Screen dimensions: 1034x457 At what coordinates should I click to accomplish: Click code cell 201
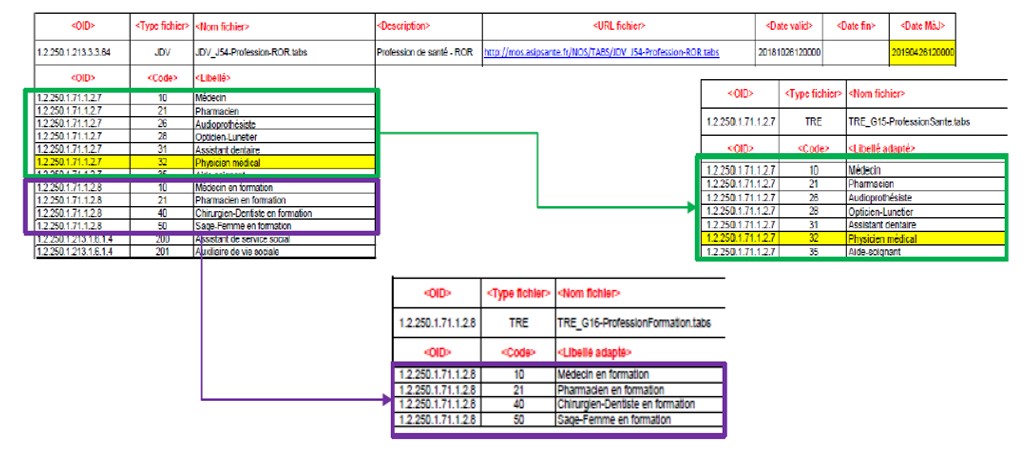coord(162,252)
